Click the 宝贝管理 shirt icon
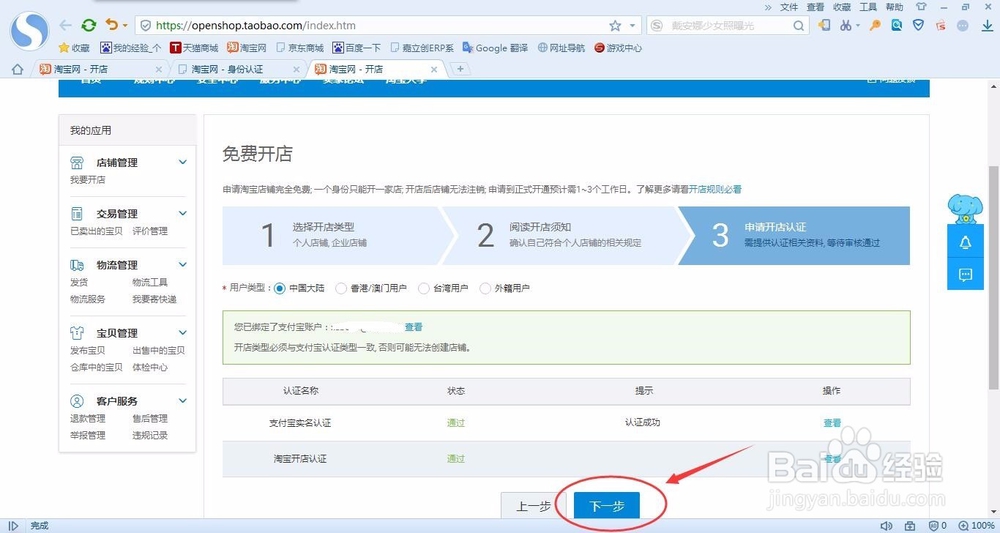The height and width of the screenshot is (533, 1000). coord(77,333)
